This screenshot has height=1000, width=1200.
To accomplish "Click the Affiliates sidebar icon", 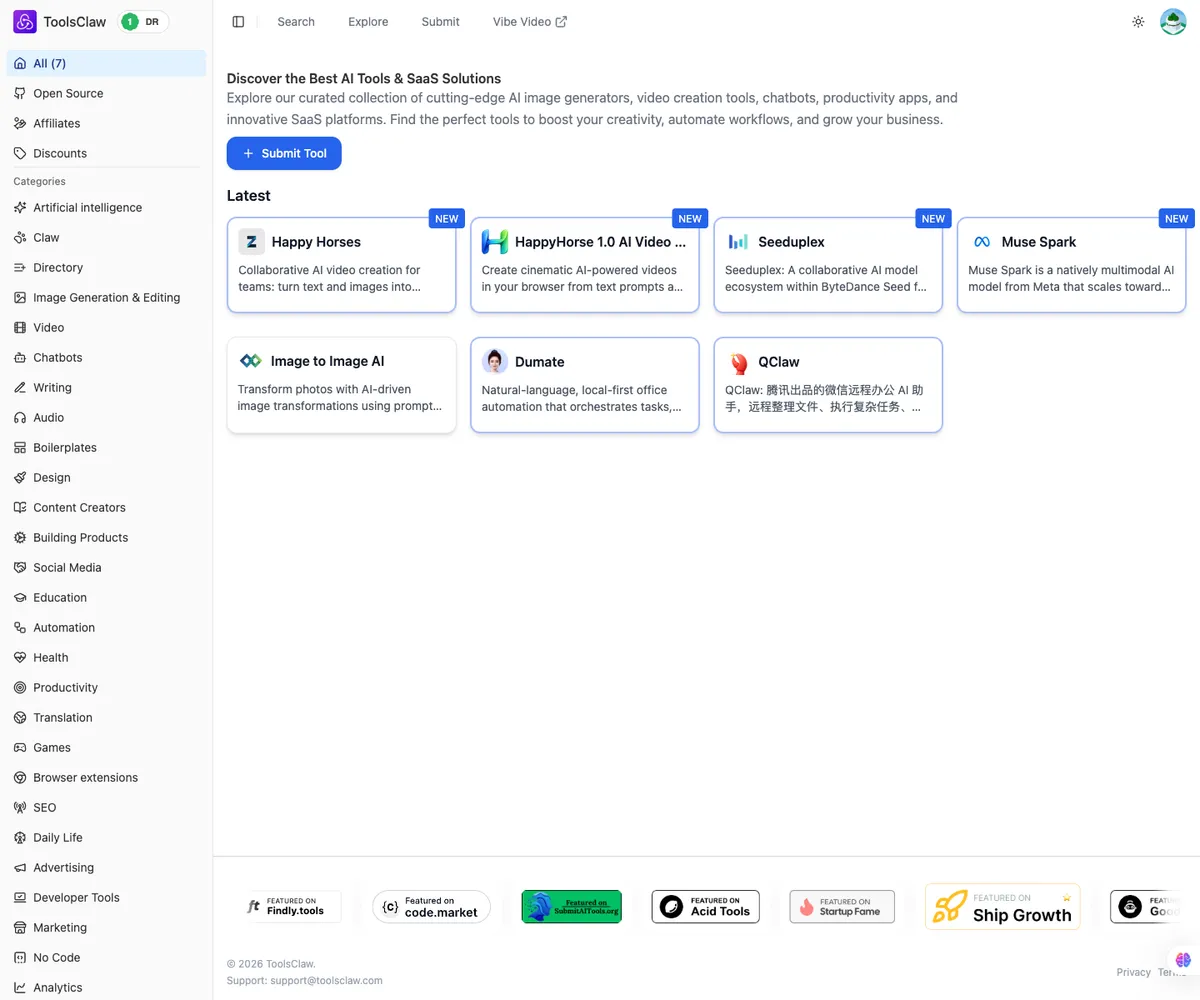I will coord(20,123).
